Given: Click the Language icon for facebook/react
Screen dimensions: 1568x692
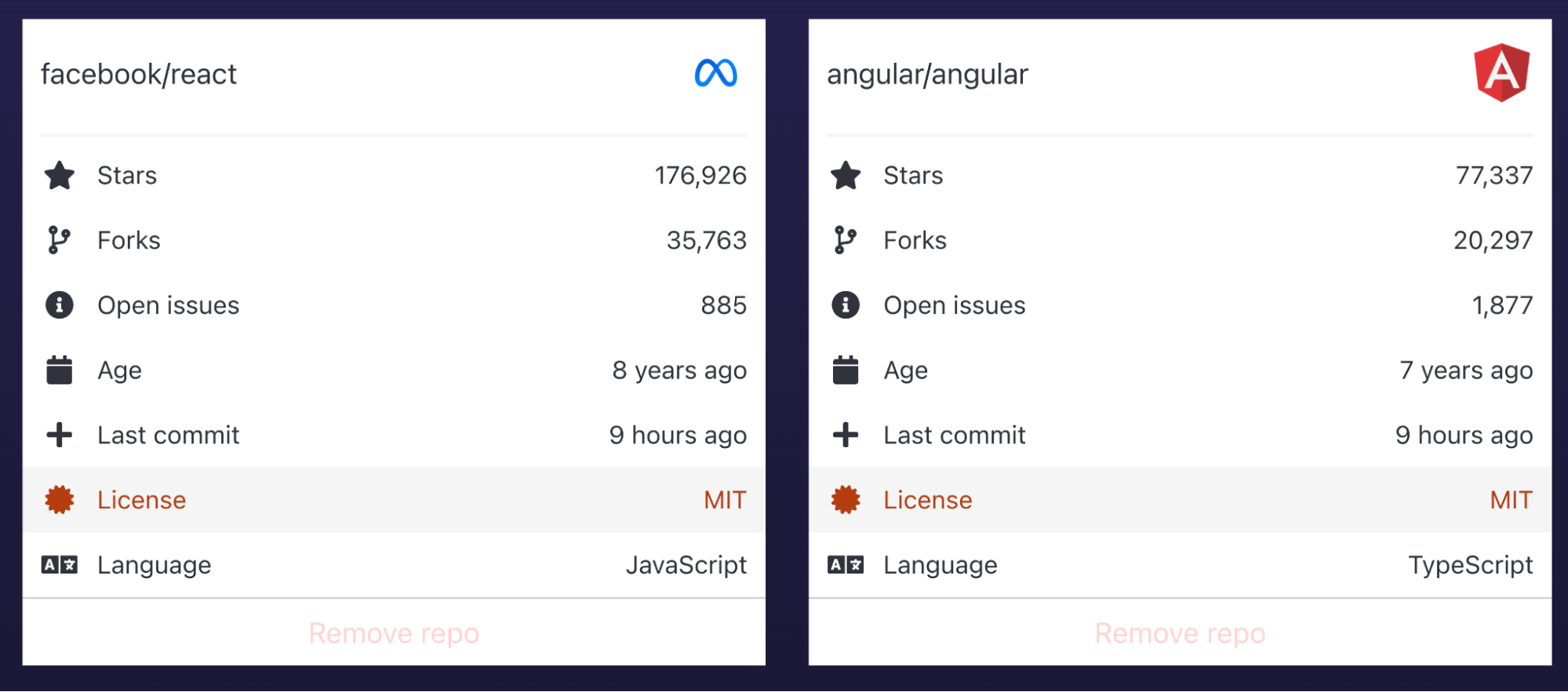Looking at the screenshot, I should pyautogui.click(x=60, y=565).
